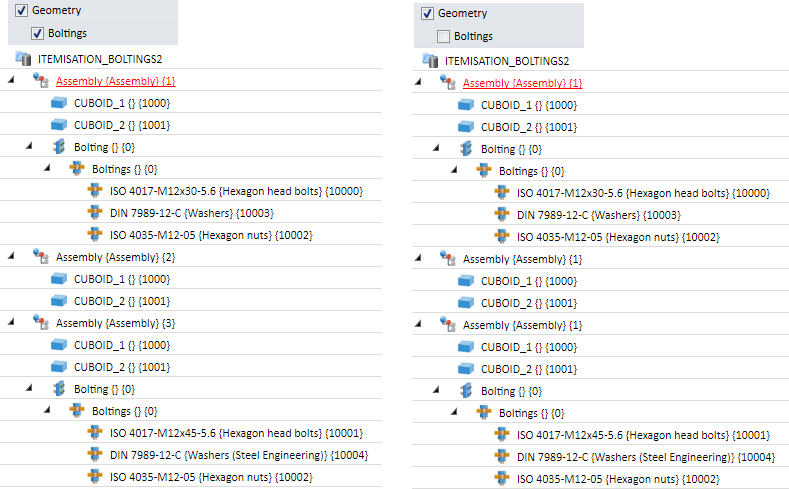Image resolution: width=789 pixels, height=489 pixels.
Task: Collapse Bolting node under Assembly {3}
Action: pos(29,387)
